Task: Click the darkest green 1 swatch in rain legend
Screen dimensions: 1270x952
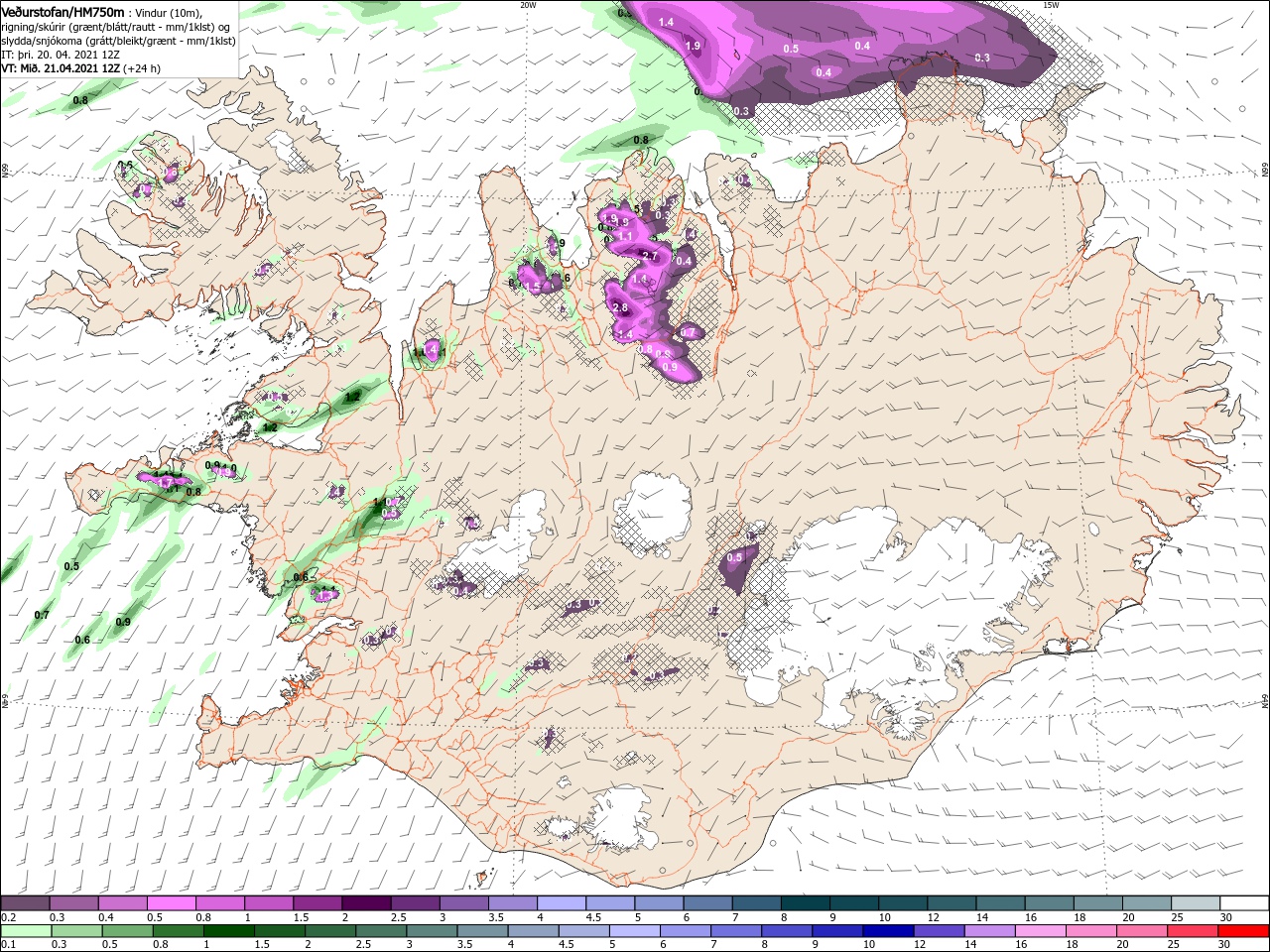Action: [x=227, y=931]
